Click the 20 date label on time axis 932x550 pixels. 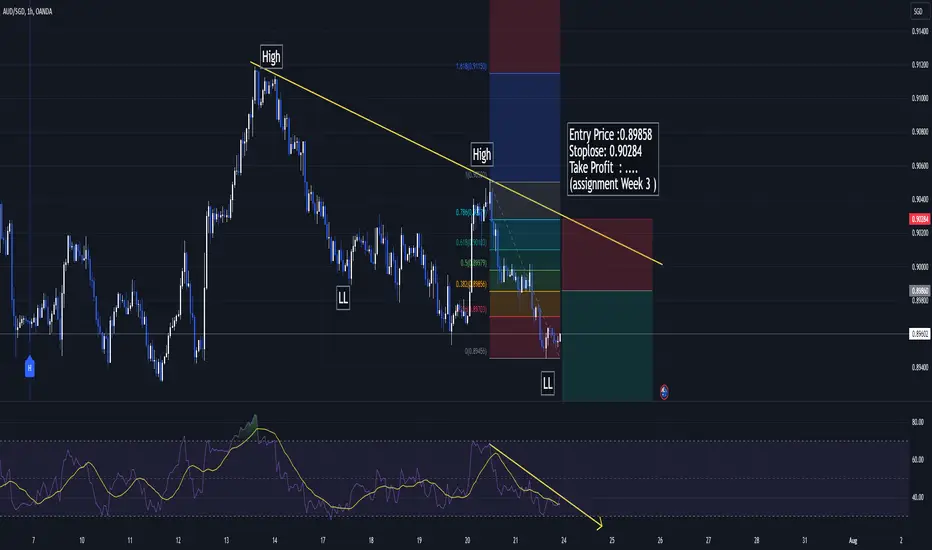point(467,540)
